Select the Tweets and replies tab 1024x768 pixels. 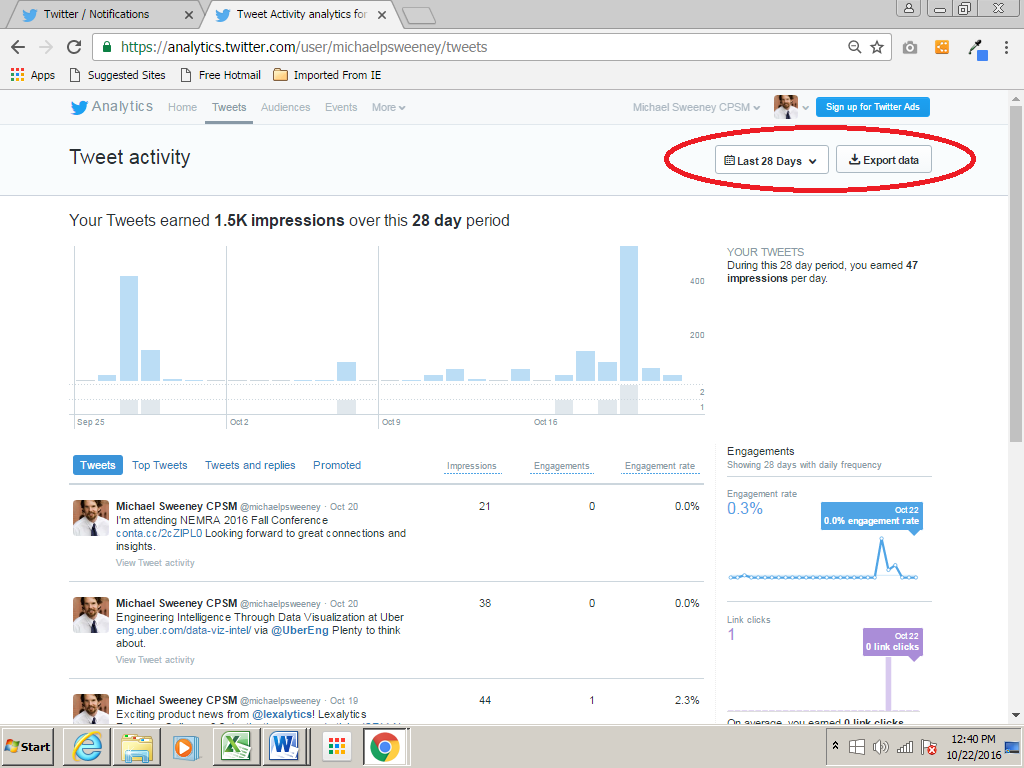250,465
